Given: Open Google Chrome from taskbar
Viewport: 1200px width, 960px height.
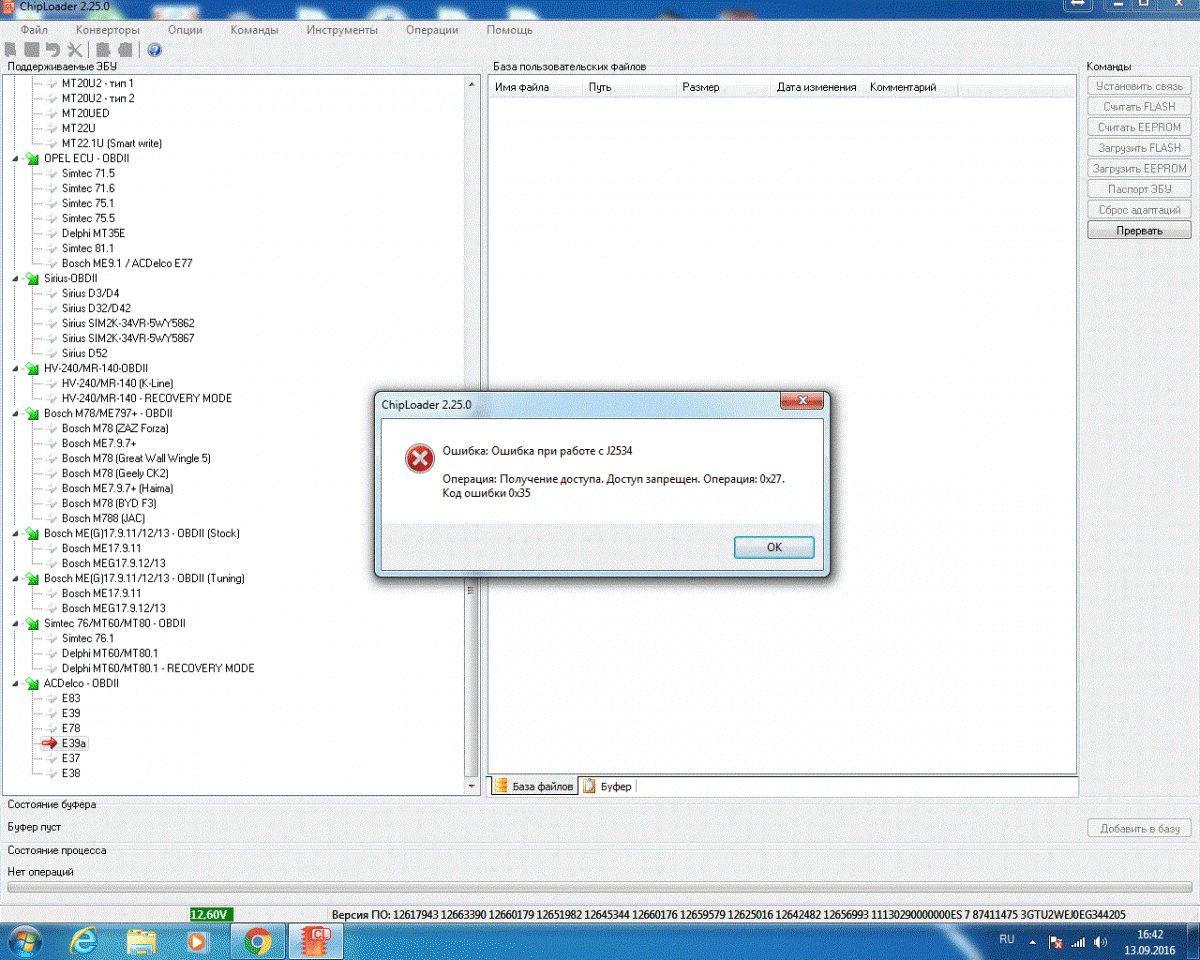Looking at the screenshot, I should [x=258, y=941].
